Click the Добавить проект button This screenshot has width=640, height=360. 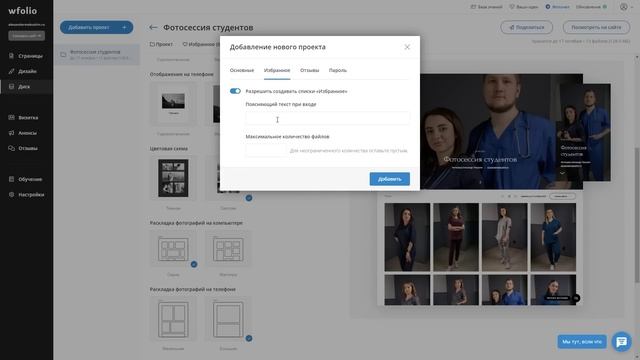[x=96, y=27]
